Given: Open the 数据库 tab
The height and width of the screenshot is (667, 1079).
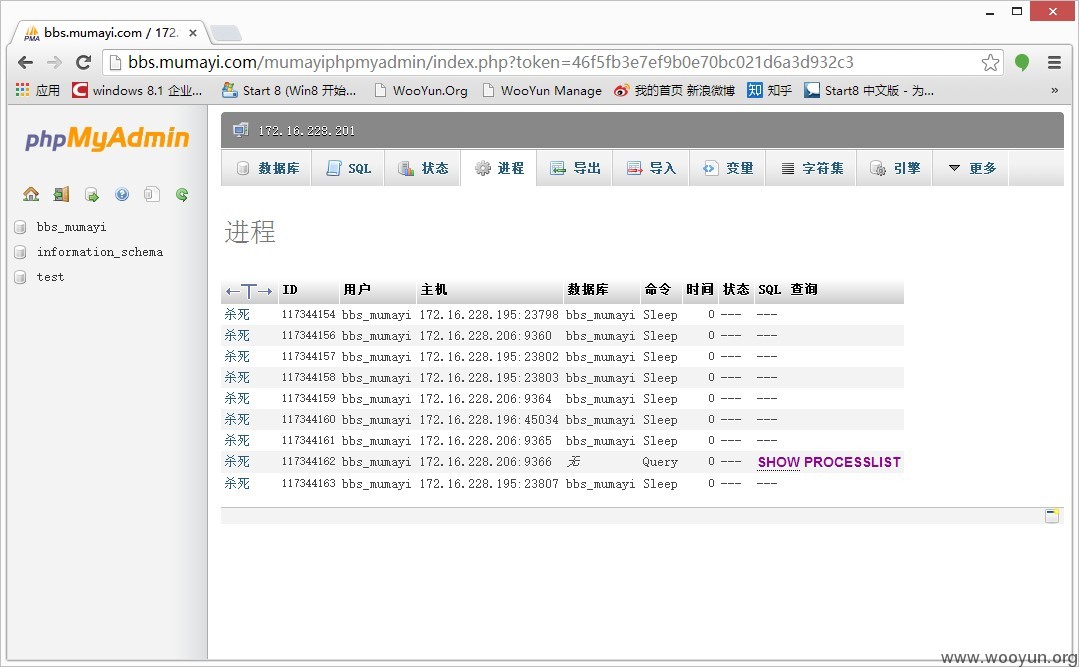Looking at the screenshot, I should (267, 168).
